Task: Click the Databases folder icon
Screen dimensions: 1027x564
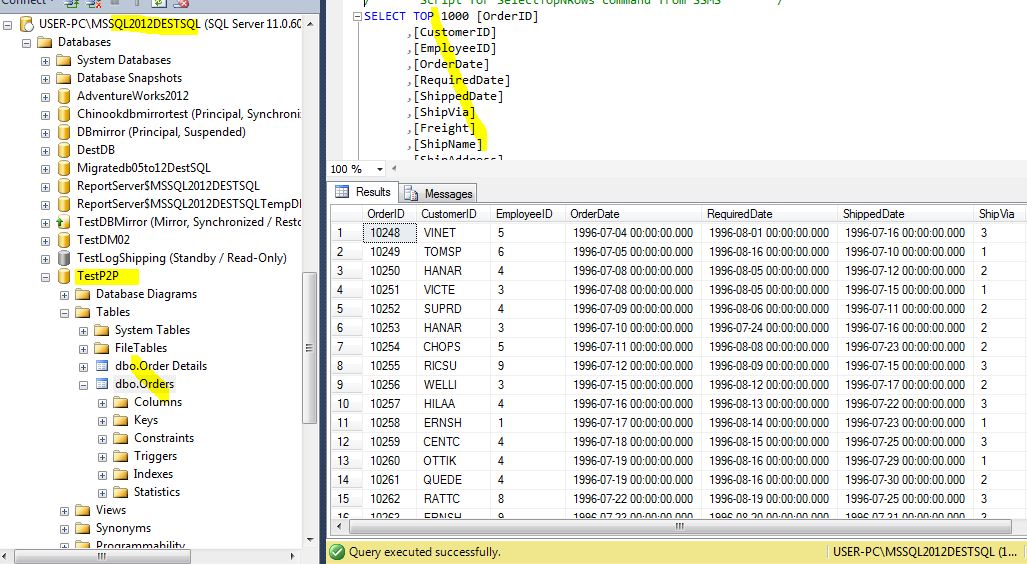Action: click(x=45, y=43)
